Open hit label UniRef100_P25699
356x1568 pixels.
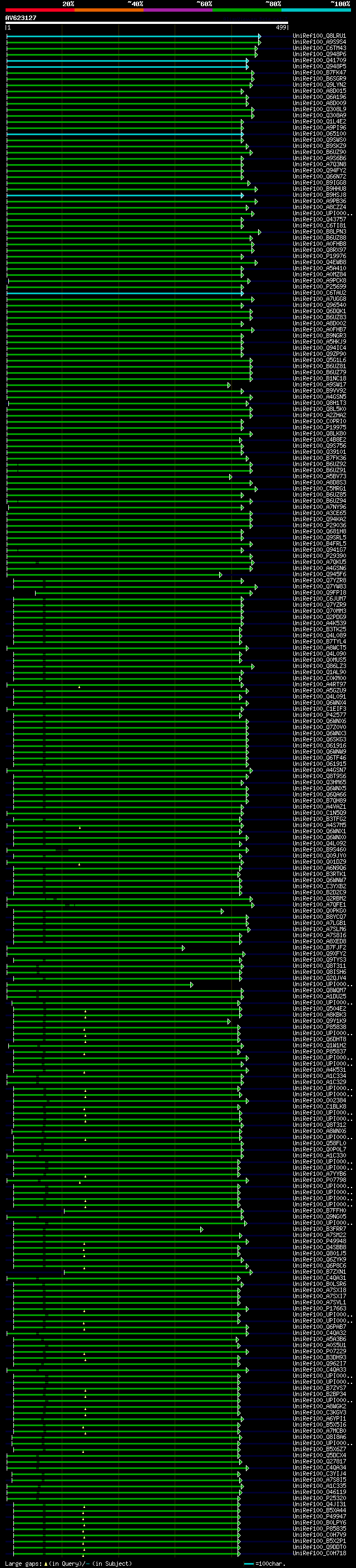pyautogui.click(x=319, y=286)
